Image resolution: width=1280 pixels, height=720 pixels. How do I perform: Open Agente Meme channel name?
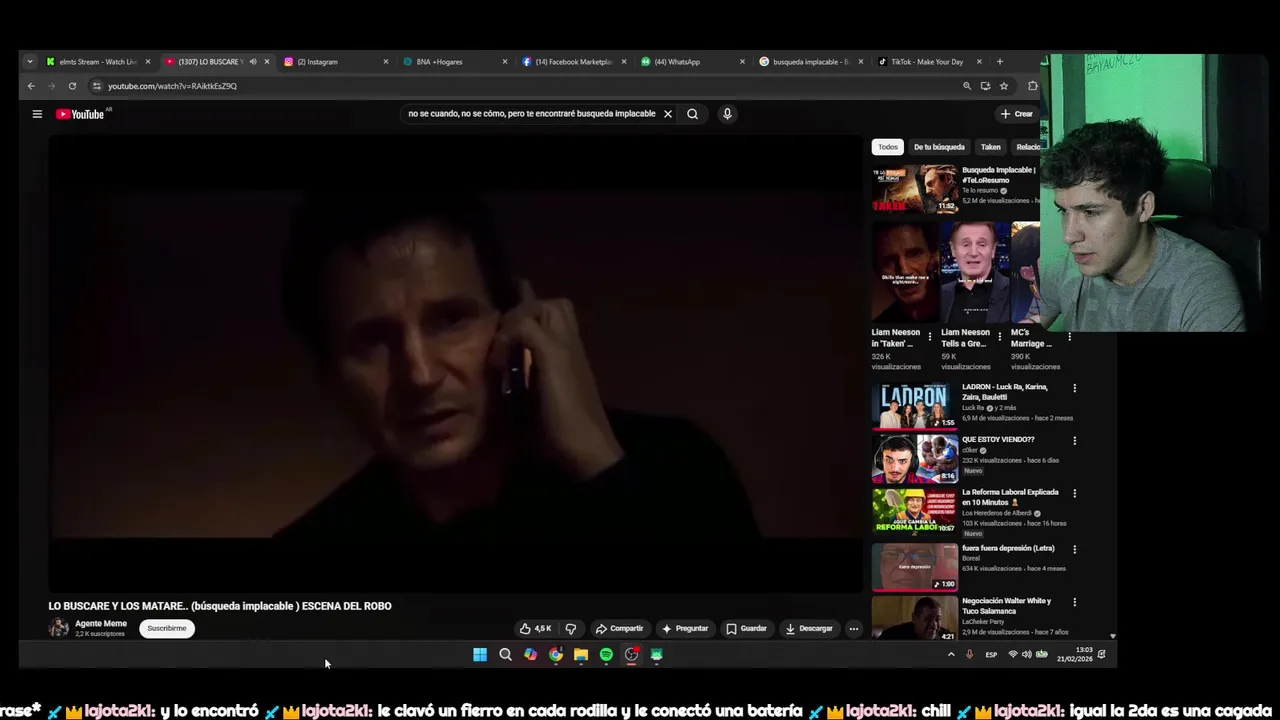101,624
